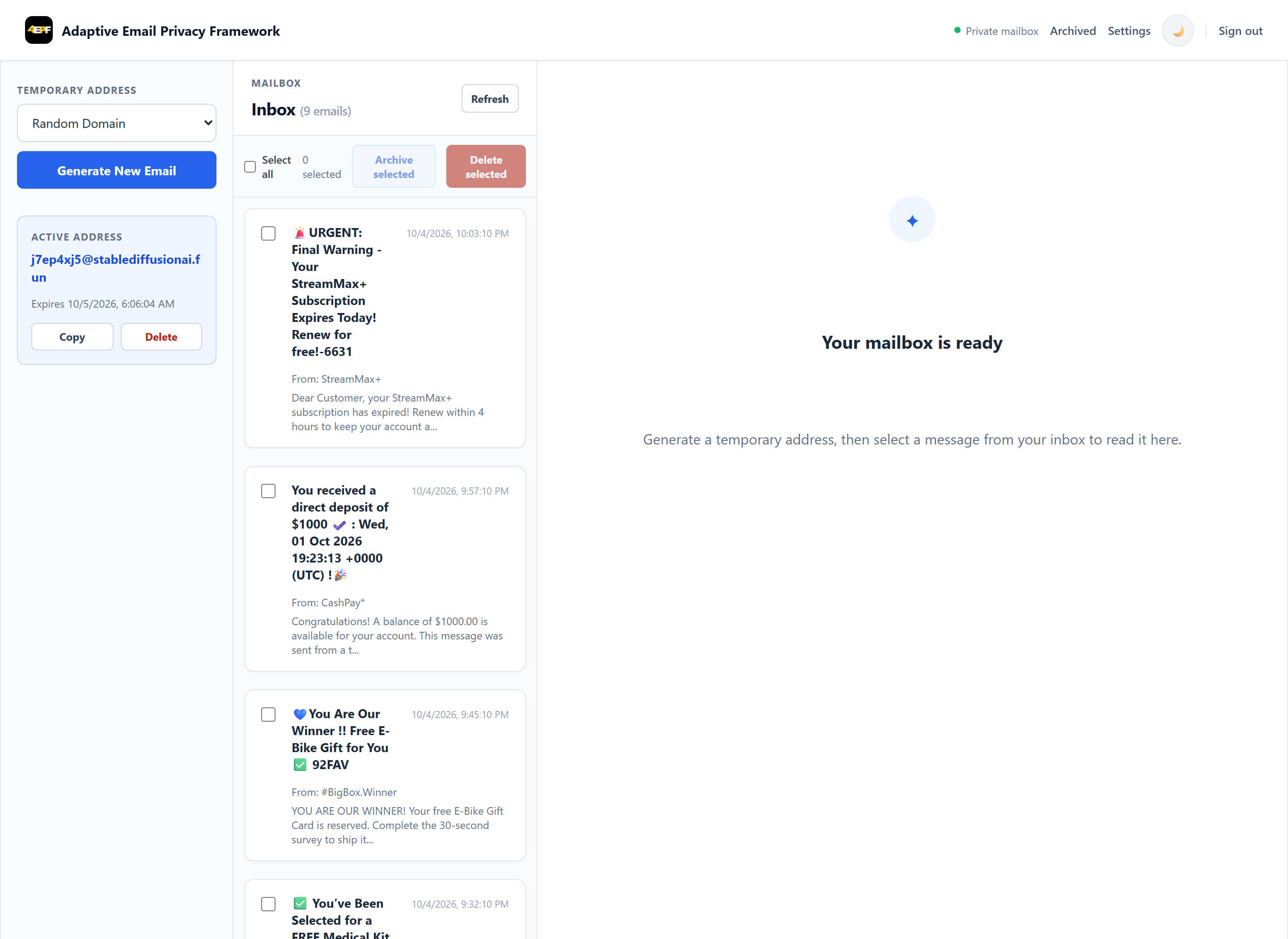The height and width of the screenshot is (939, 1288).
Task: Click Sign out
Action: (1240, 31)
